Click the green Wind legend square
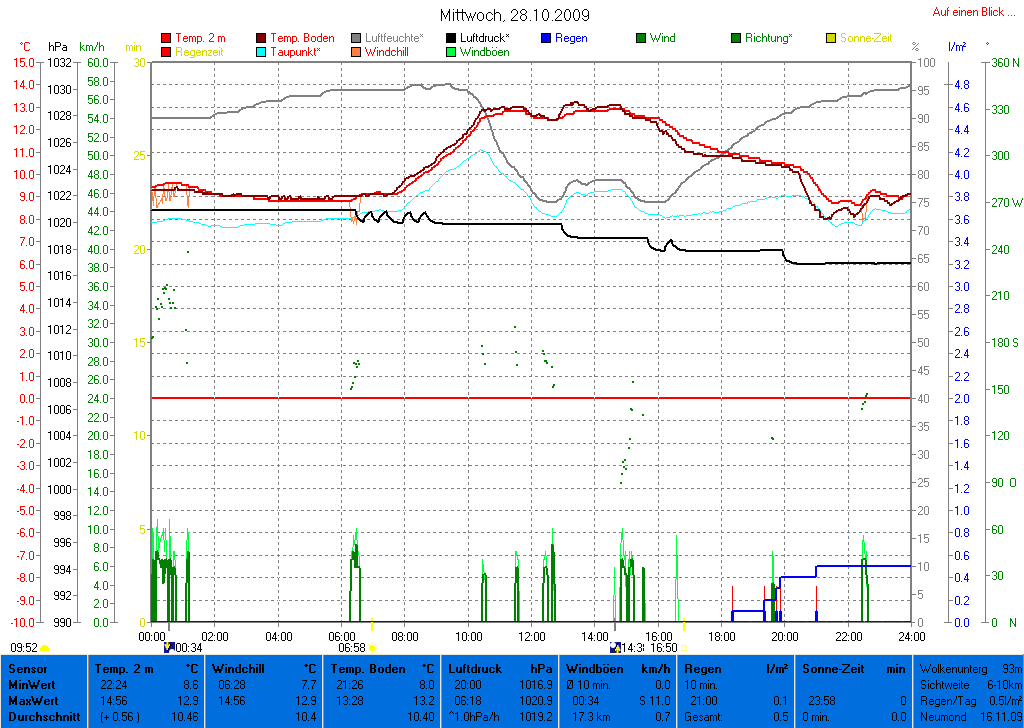This screenshot has height=728, width=1024. coord(641,38)
